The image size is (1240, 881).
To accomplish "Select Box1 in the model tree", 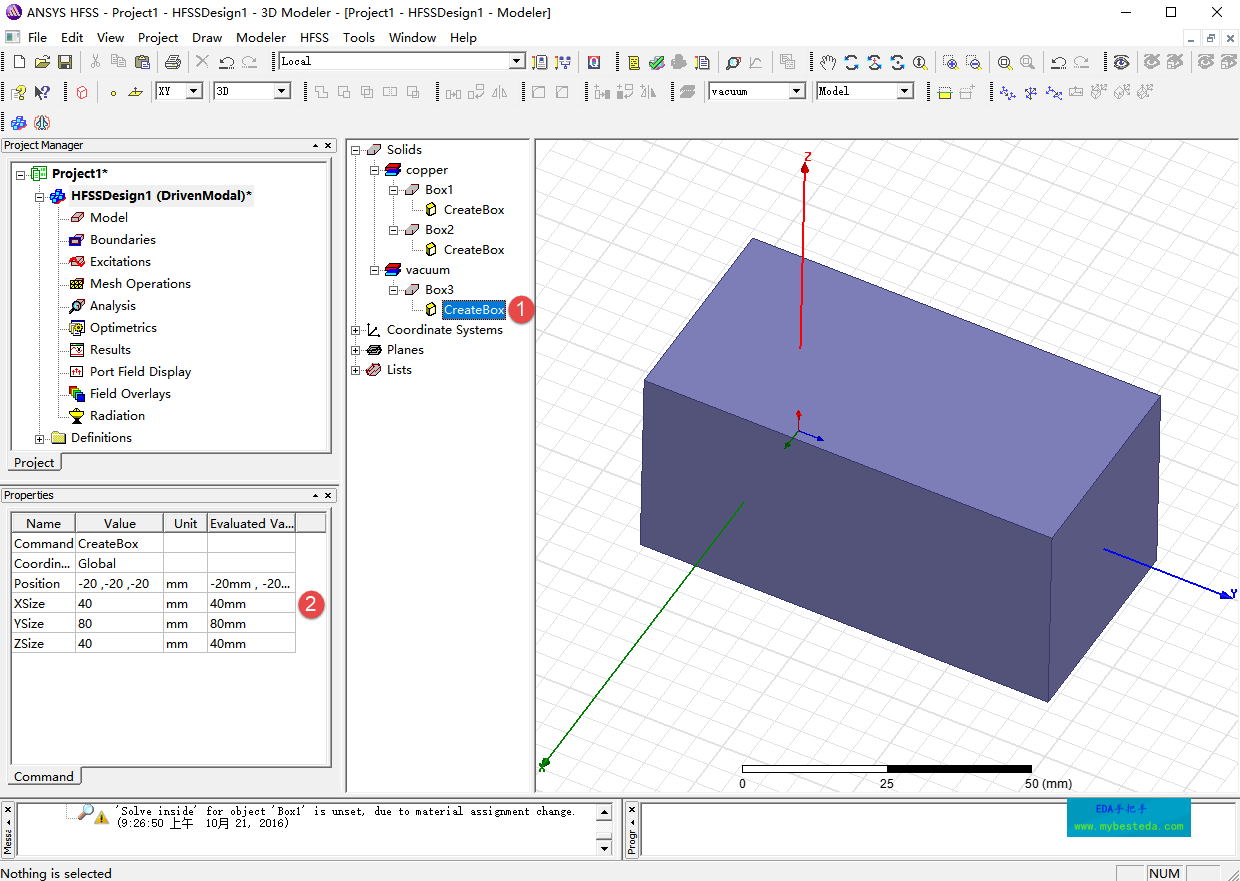I will pyautogui.click(x=438, y=190).
